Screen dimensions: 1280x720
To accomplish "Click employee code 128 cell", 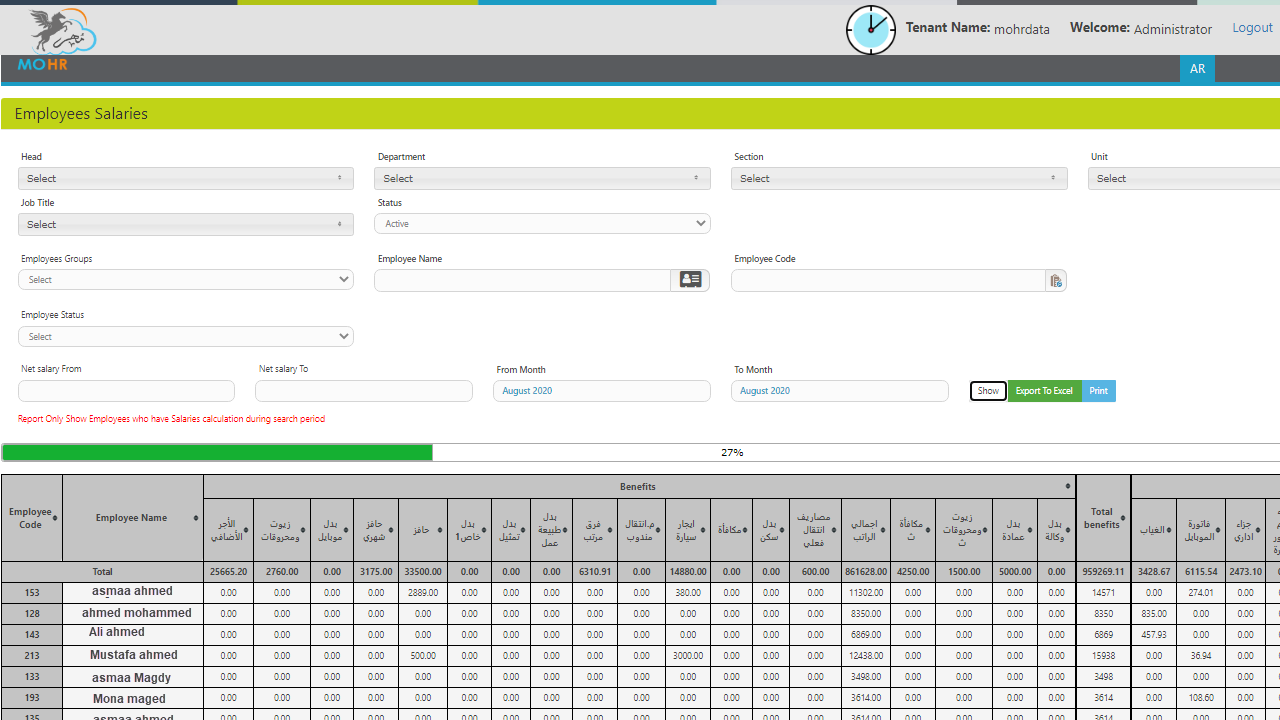I will point(32,613).
